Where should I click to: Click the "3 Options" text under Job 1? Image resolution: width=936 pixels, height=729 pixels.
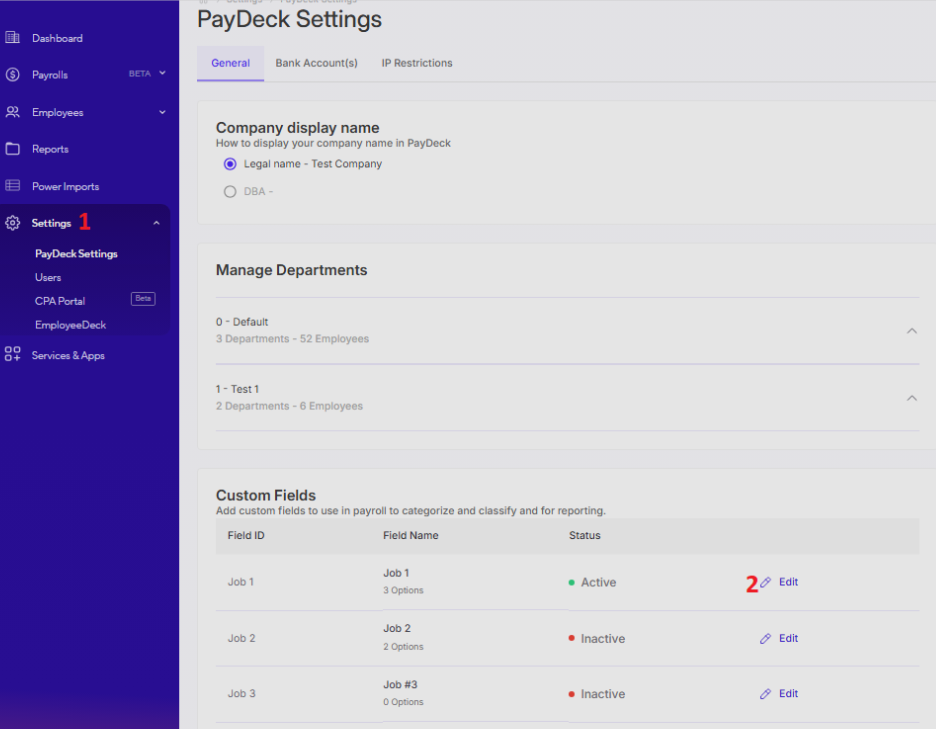(404, 590)
